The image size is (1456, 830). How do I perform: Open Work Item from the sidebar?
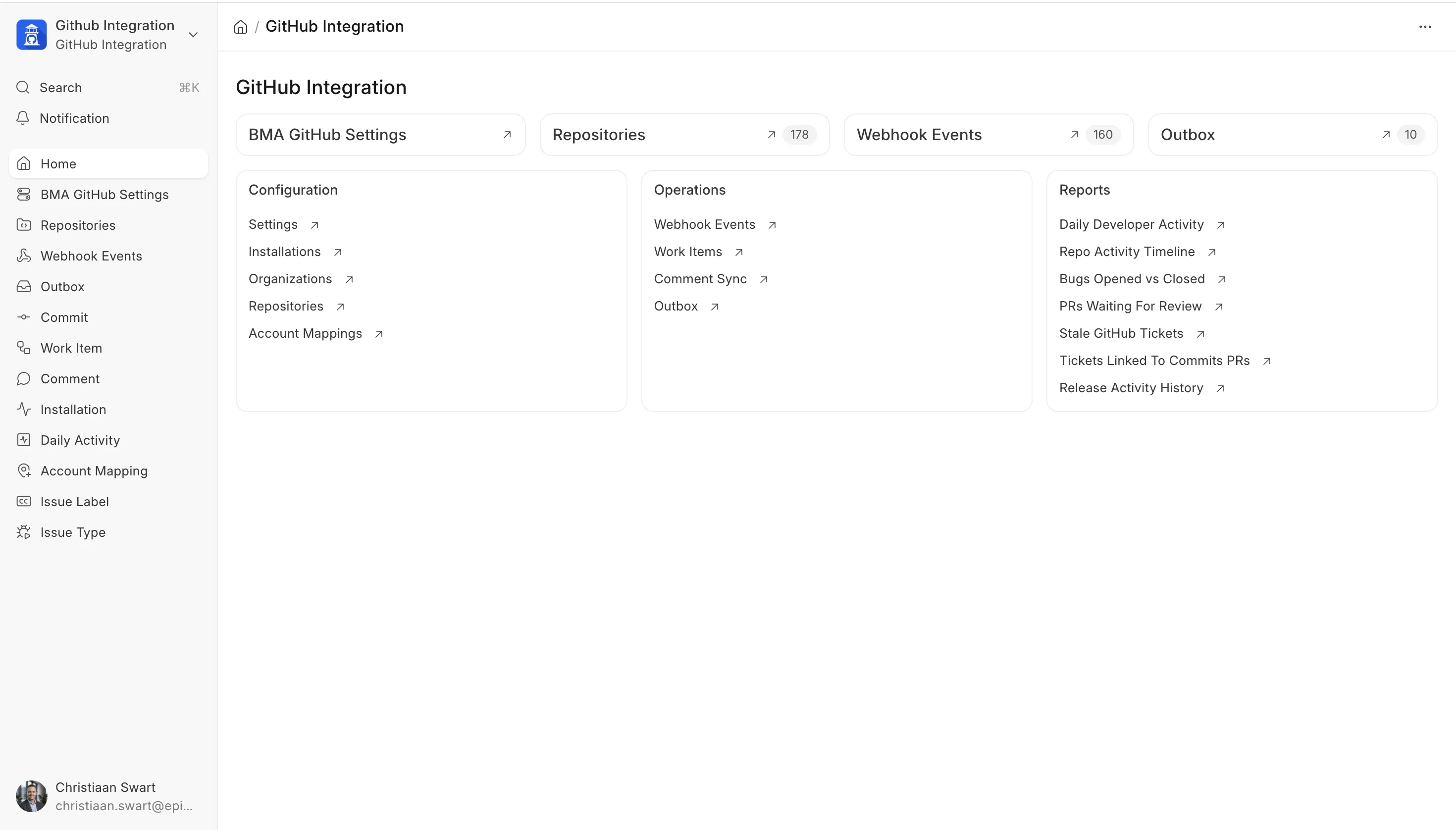(x=108, y=348)
